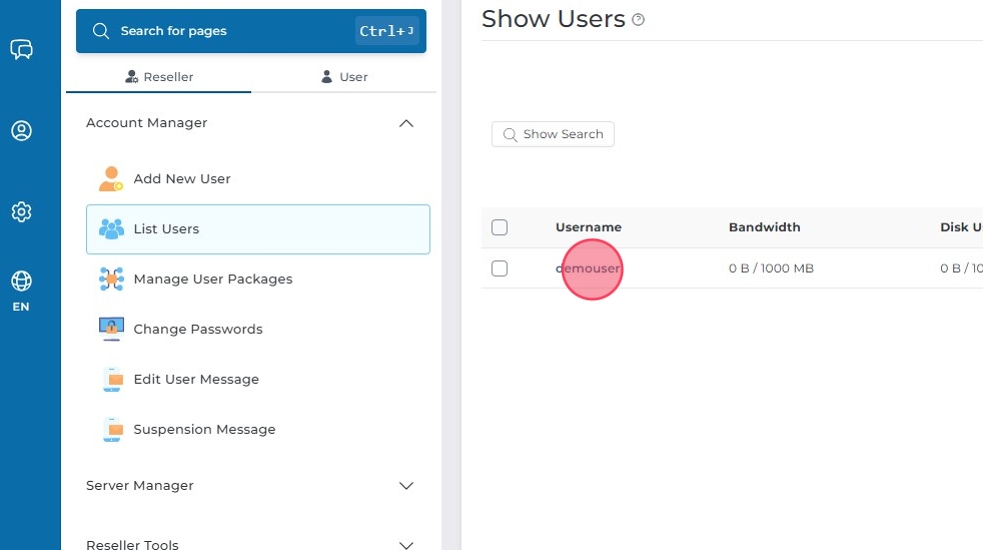Expand the Server Manager section
The height and width of the screenshot is (550, 983).
click(x=406, y=486)
